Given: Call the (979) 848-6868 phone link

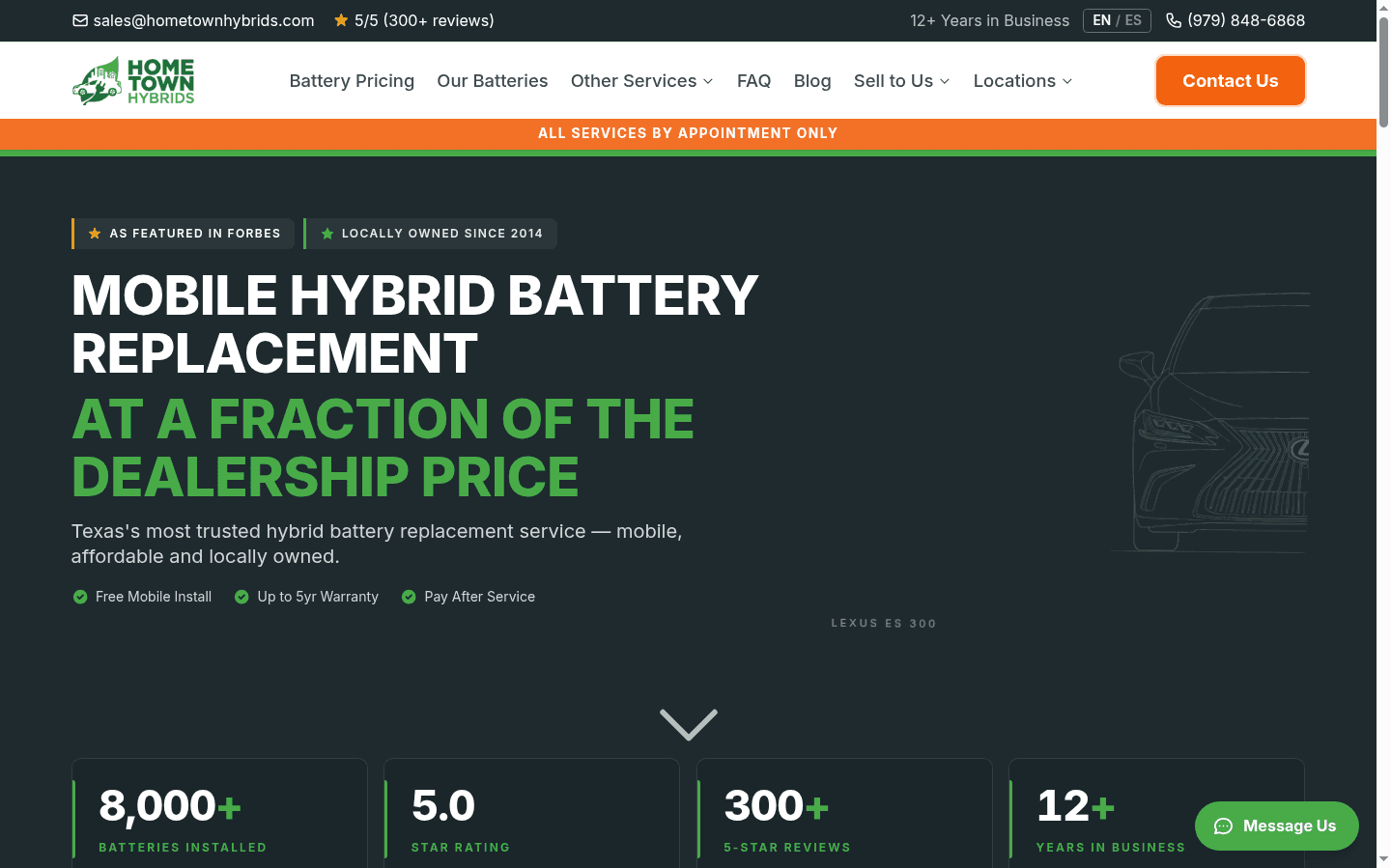Looking at the screenshot, I should click(x=1235, y=20).
